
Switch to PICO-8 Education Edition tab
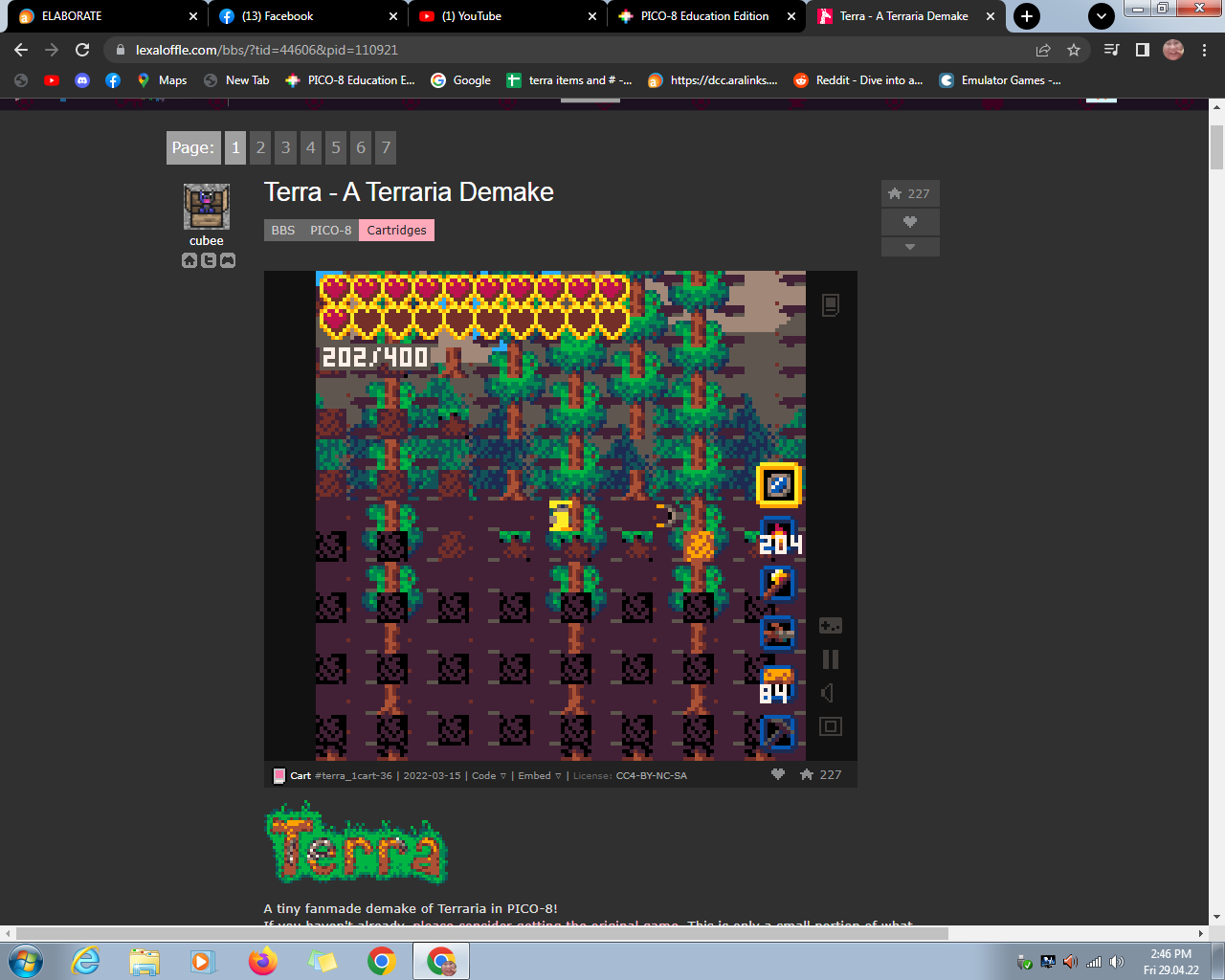706,16
